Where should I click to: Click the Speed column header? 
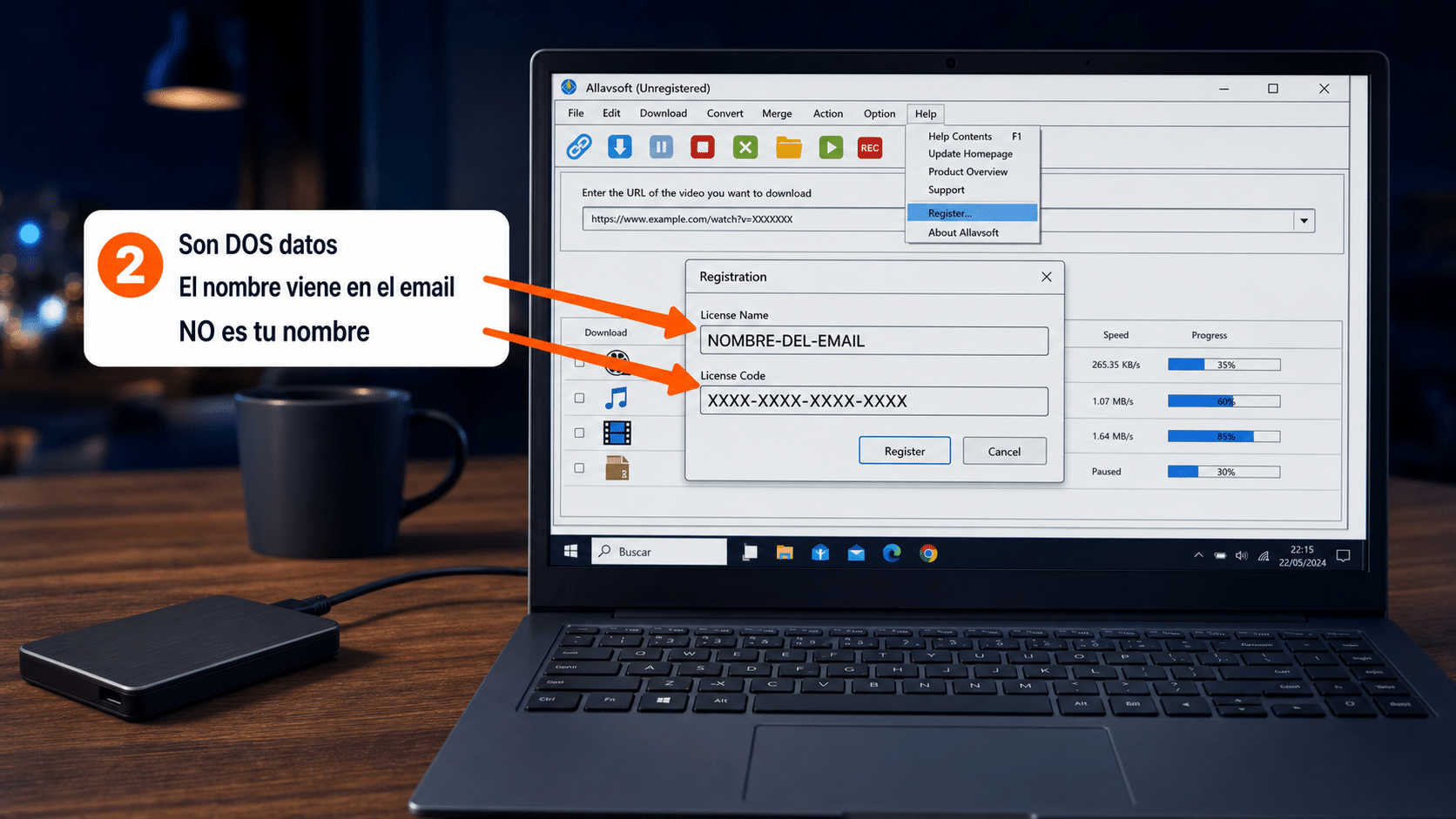(1116, 335)
